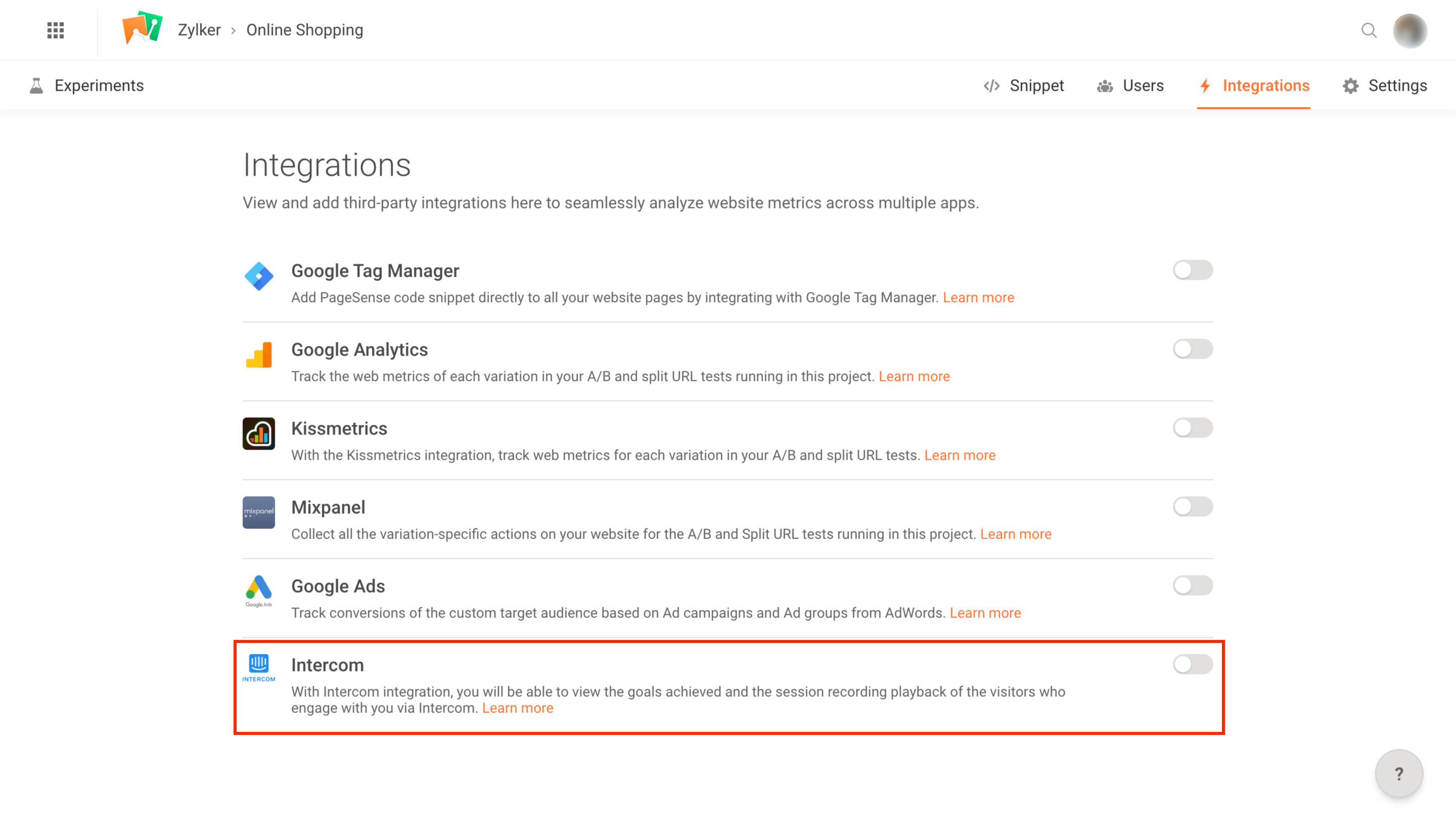Screen dimensions: 1456x830
Task: Switch on the Google Ads toggle
Action: point(1193,585)
